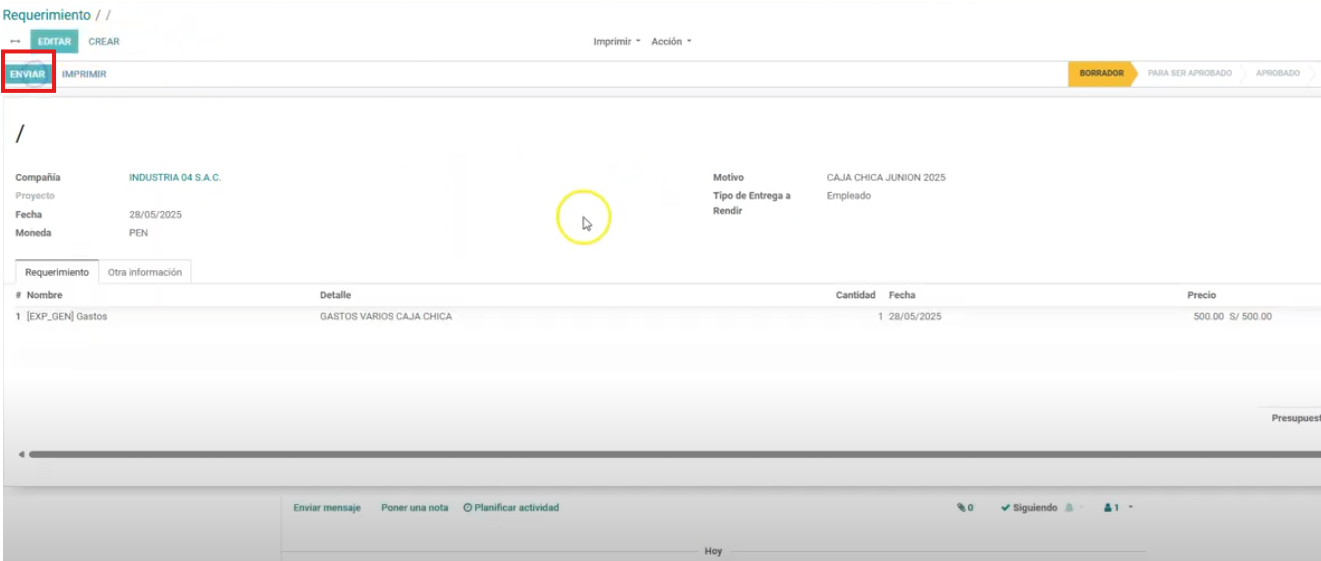The image size is (1321, 561).
Task: Expand the Acción dropdown menu
Action: [x=671, y=42]
